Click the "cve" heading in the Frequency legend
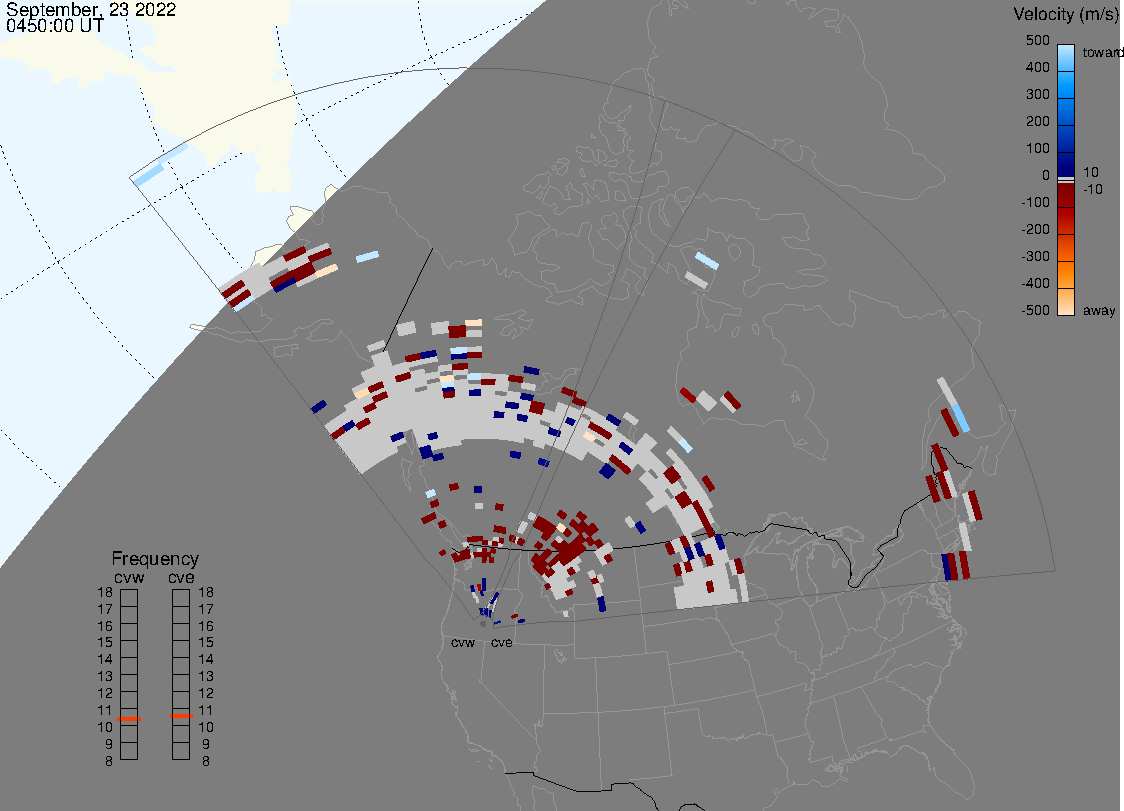 (181, 578)
